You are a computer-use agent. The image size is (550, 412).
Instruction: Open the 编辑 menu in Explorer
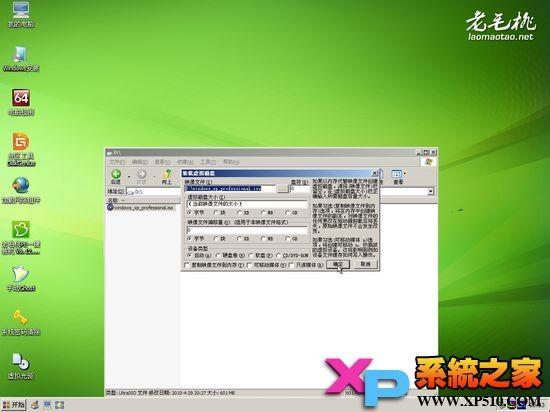click(140, 162)
